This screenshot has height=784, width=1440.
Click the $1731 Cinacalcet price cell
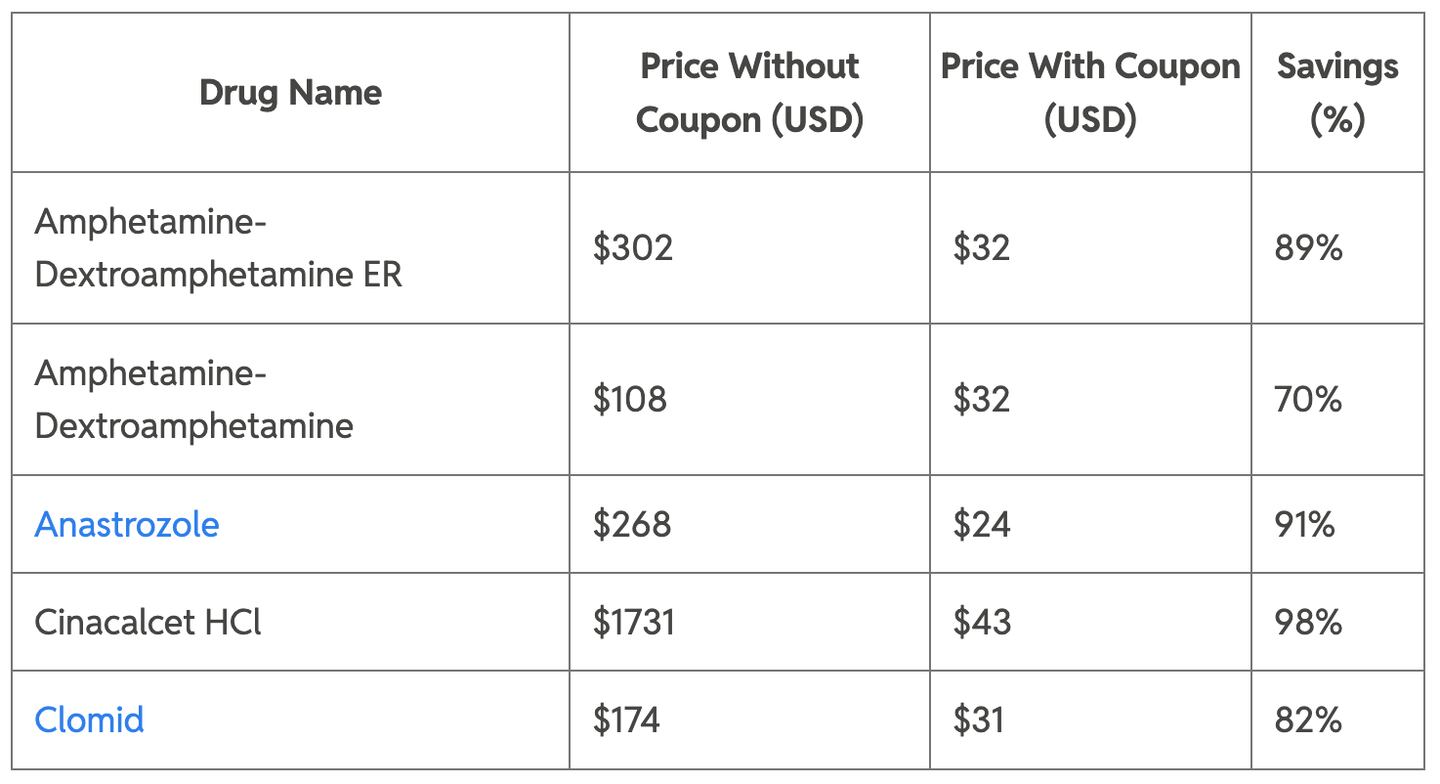click(634, 622)
